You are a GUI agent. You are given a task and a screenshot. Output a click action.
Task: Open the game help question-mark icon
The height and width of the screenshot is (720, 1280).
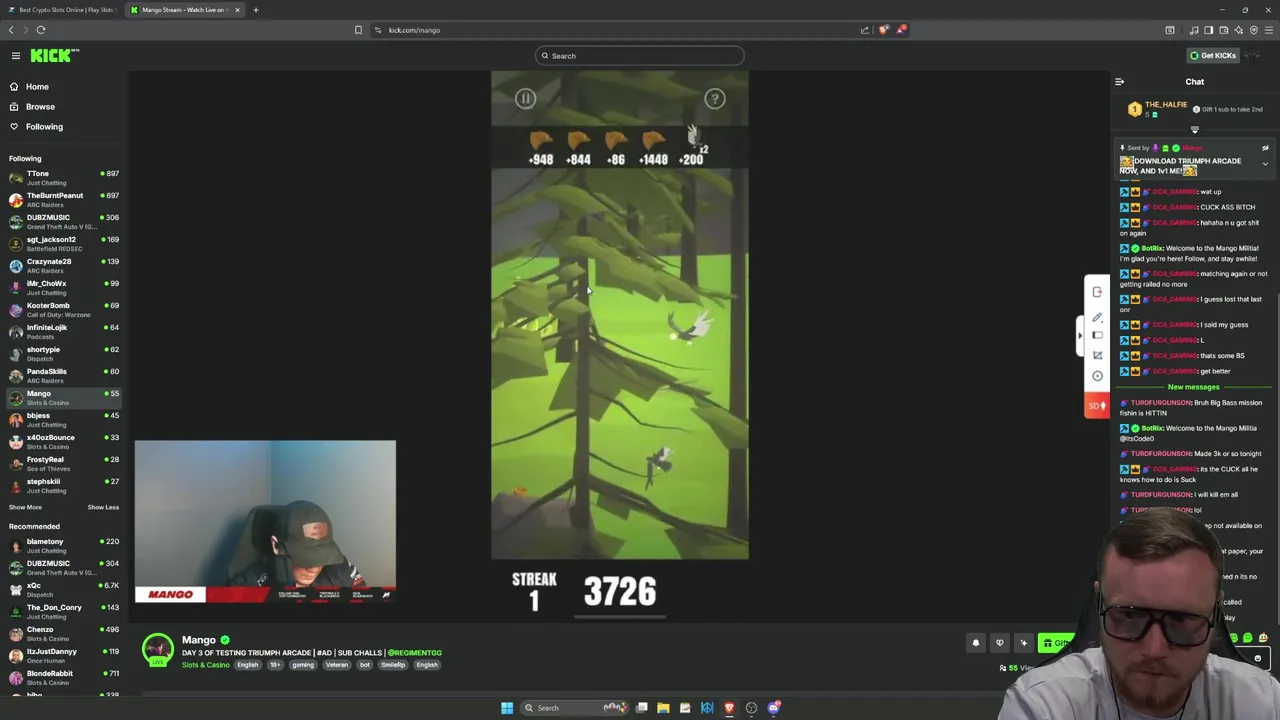(x=714, y=99)
